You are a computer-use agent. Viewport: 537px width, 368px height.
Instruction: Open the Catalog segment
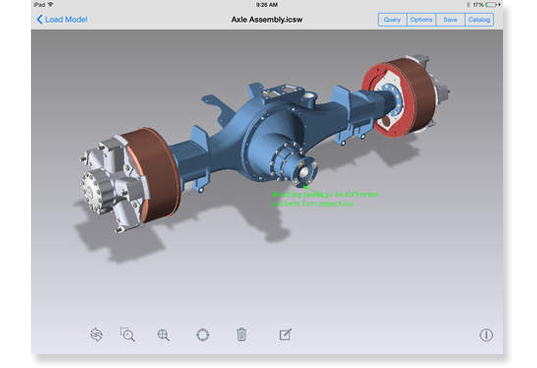tap(479, 20)
